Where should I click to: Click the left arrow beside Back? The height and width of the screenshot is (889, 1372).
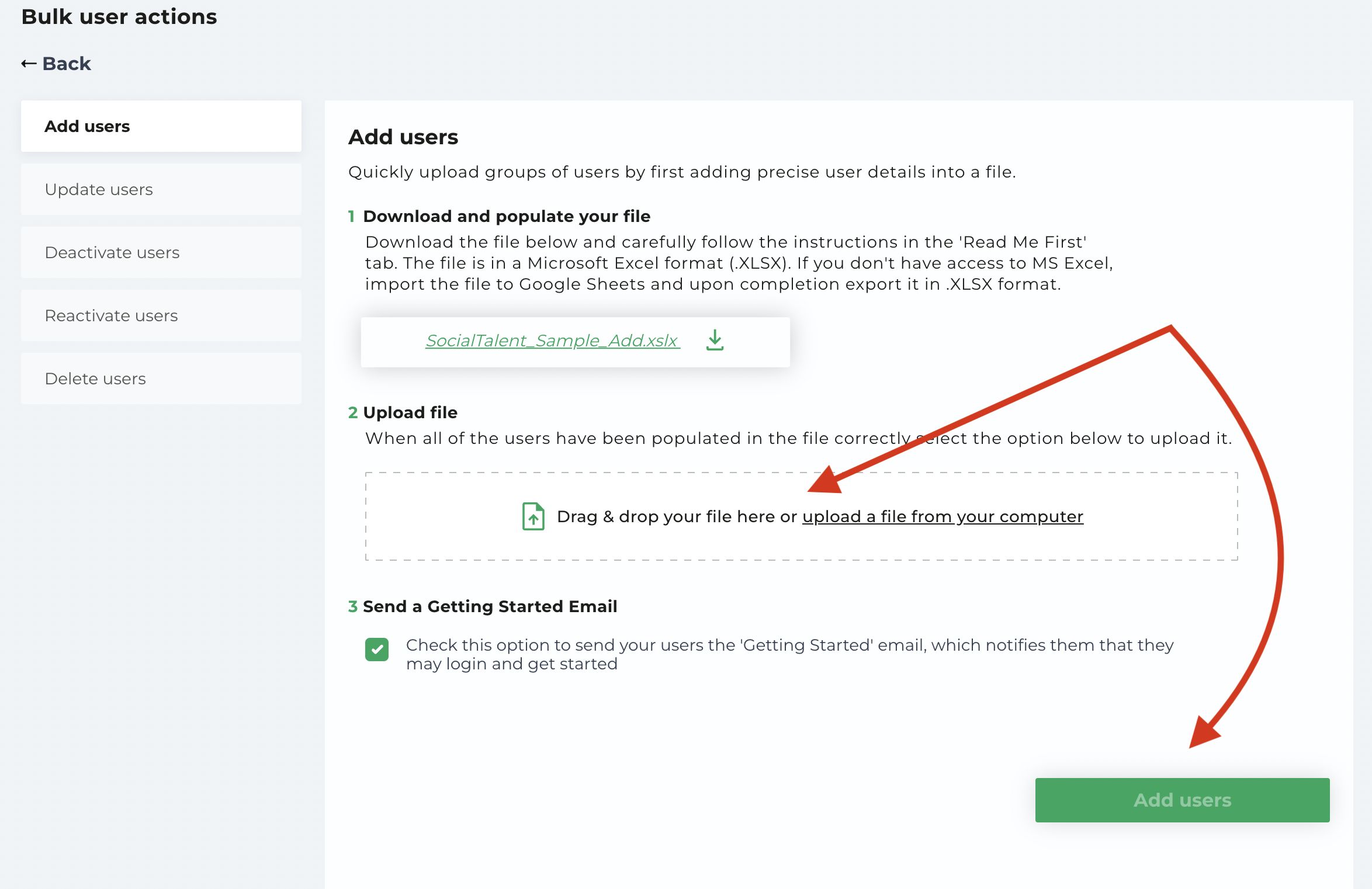click(29, 63)
